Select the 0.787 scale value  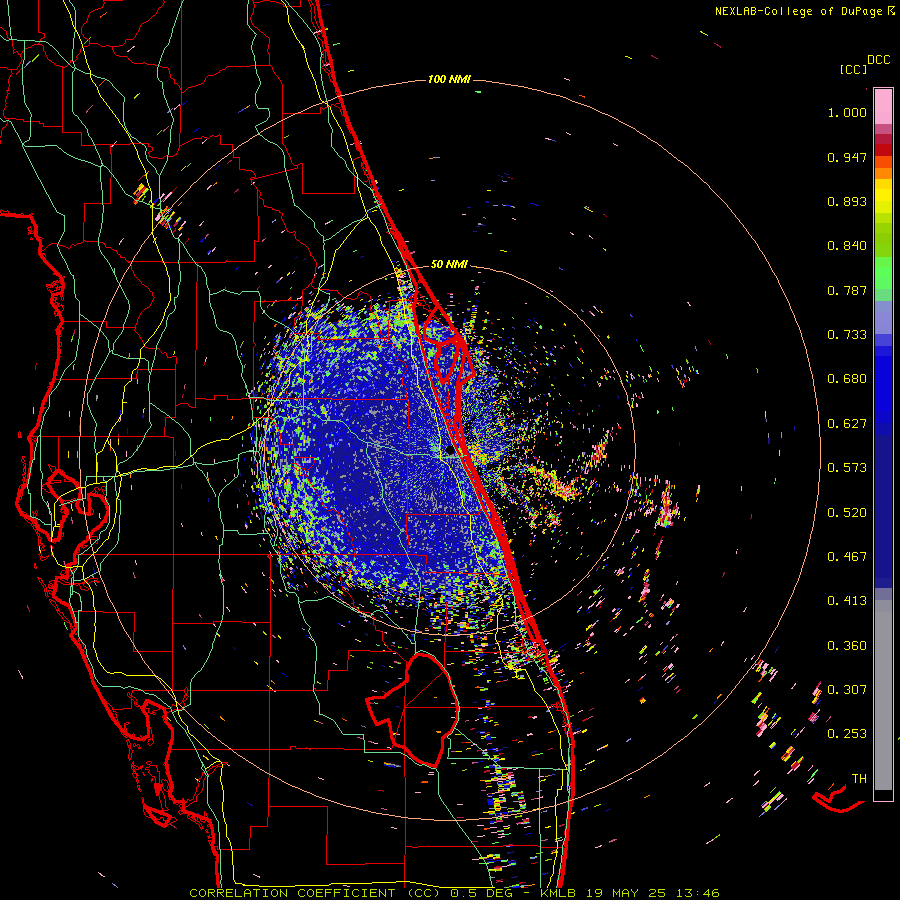(847, 290)
